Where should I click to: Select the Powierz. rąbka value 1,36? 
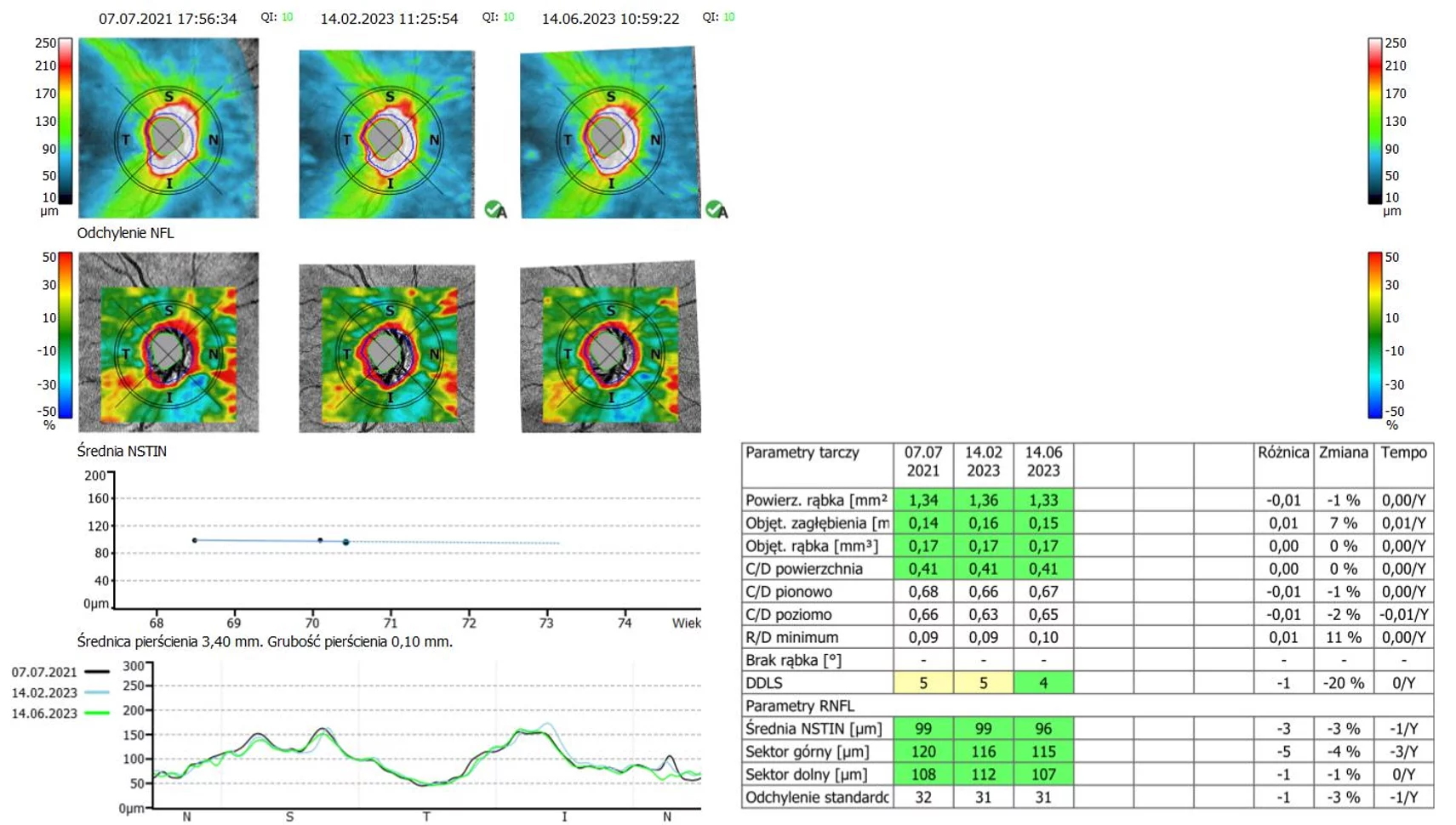(984, 500)
